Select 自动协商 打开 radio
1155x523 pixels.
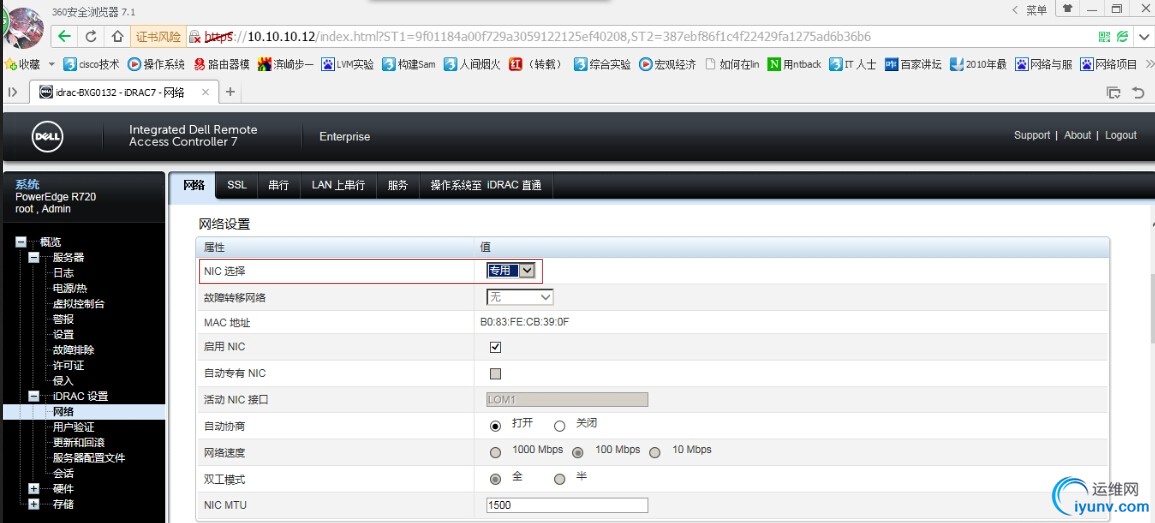[x=496, y=426]
